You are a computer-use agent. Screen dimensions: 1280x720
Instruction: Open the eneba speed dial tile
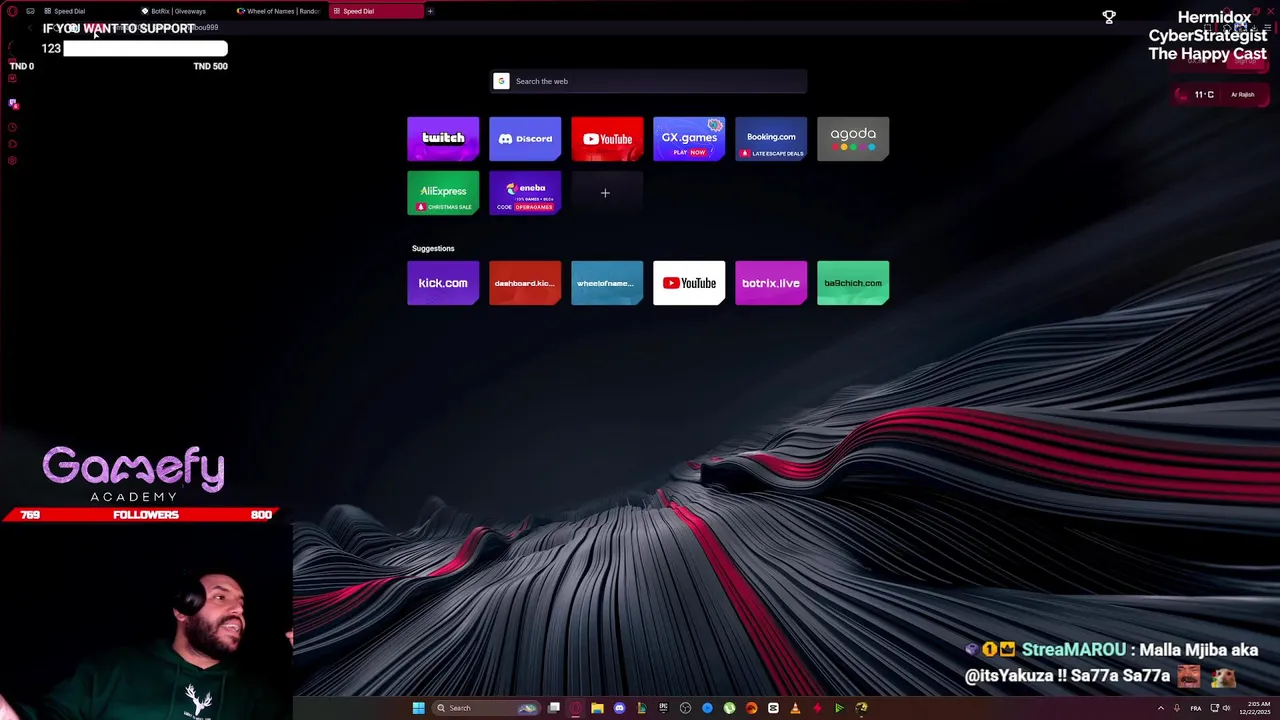pyautogui.click(x=525, y=193)
